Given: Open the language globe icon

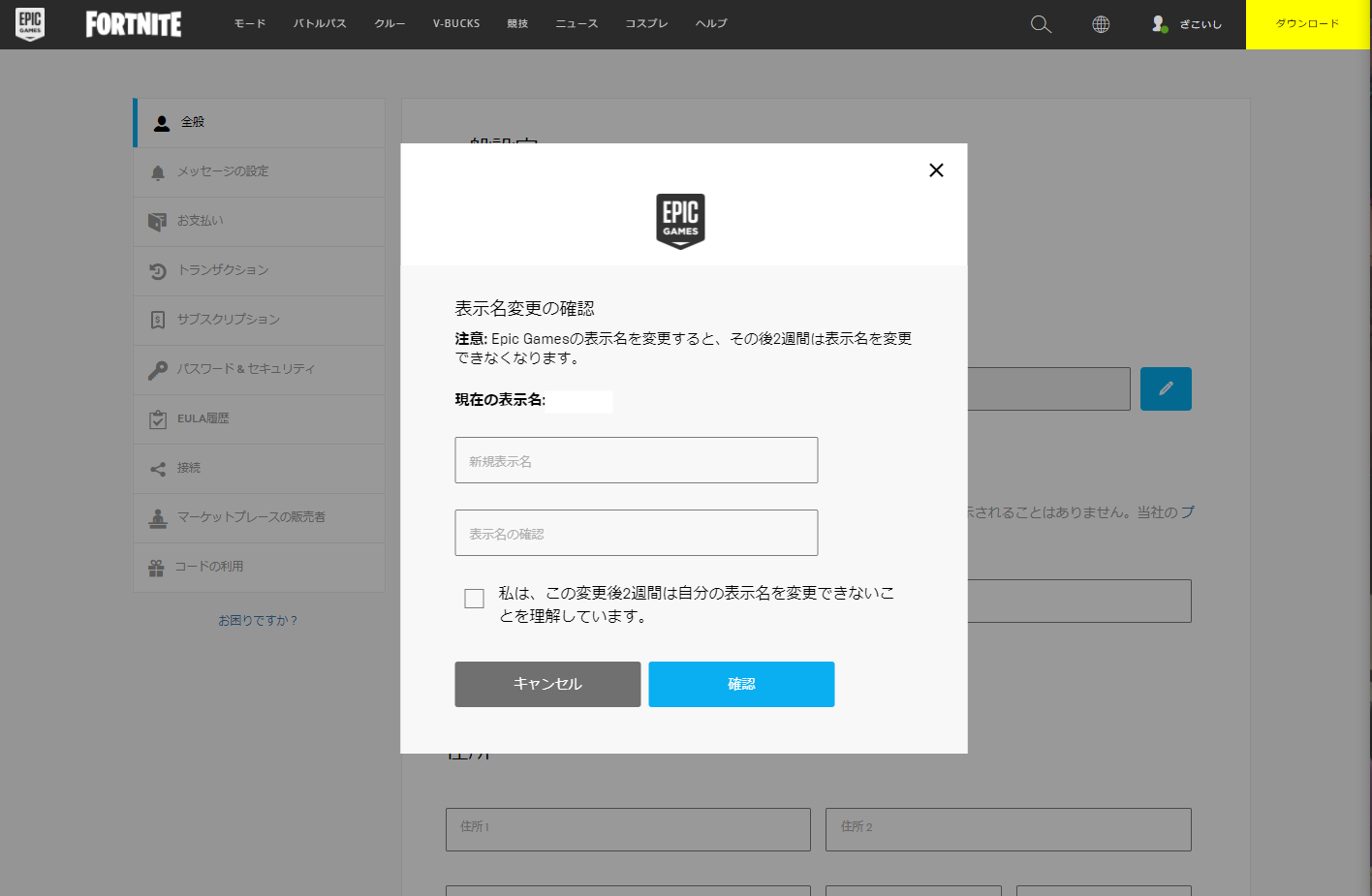Looking at the screenshot, I should coord(1101,24).
